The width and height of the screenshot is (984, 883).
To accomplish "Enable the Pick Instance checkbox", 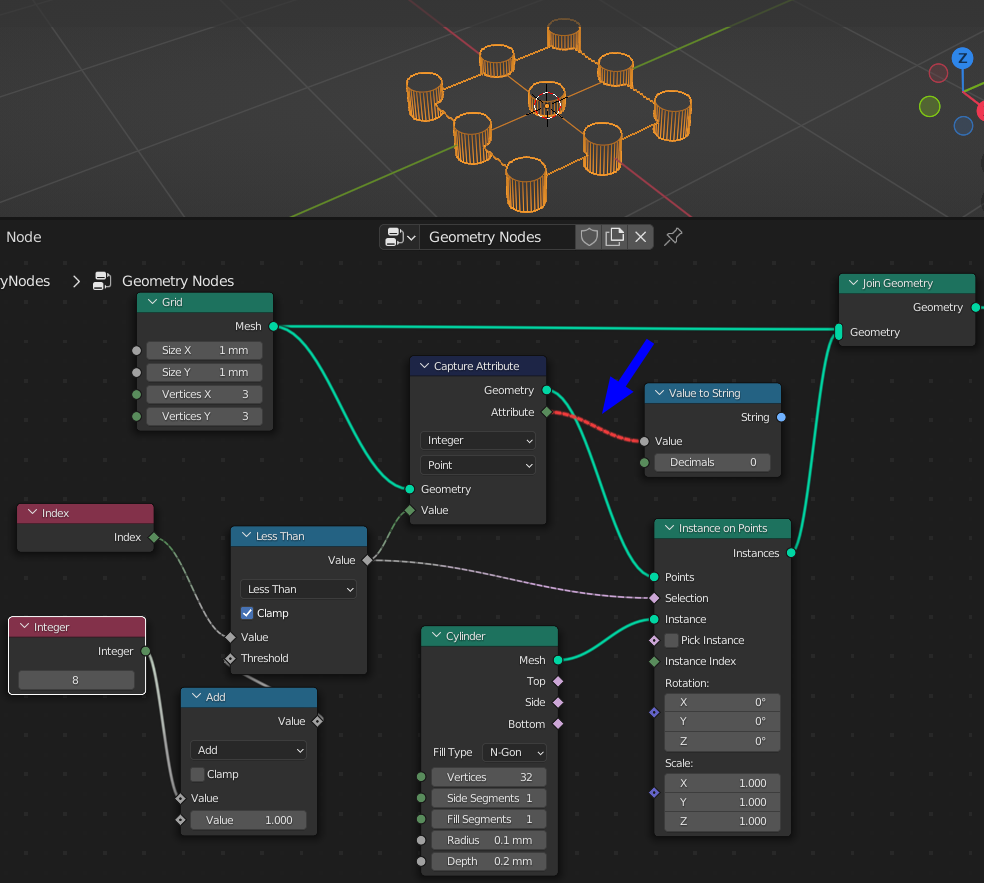I will pos(671,640).
